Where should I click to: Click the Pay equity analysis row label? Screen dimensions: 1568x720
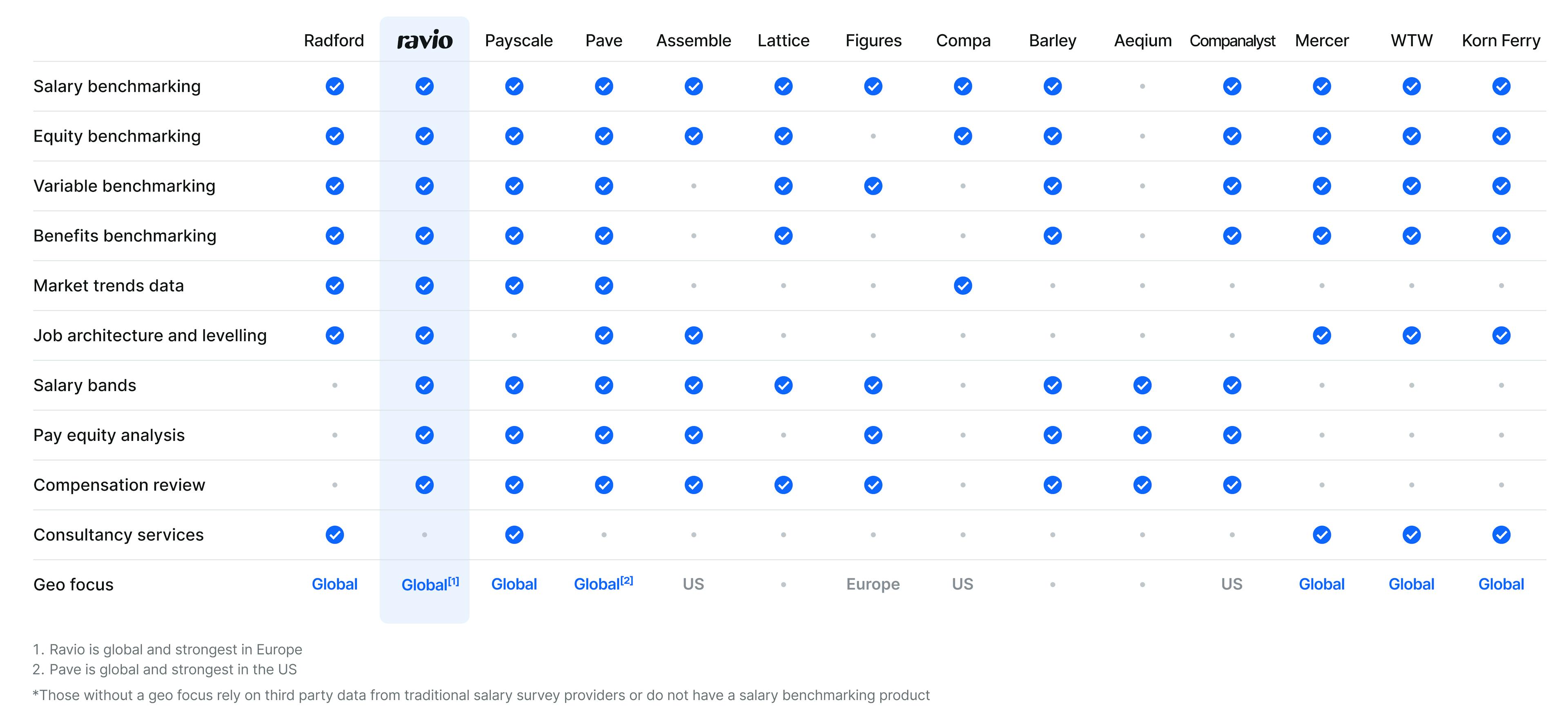coord(109,435)
